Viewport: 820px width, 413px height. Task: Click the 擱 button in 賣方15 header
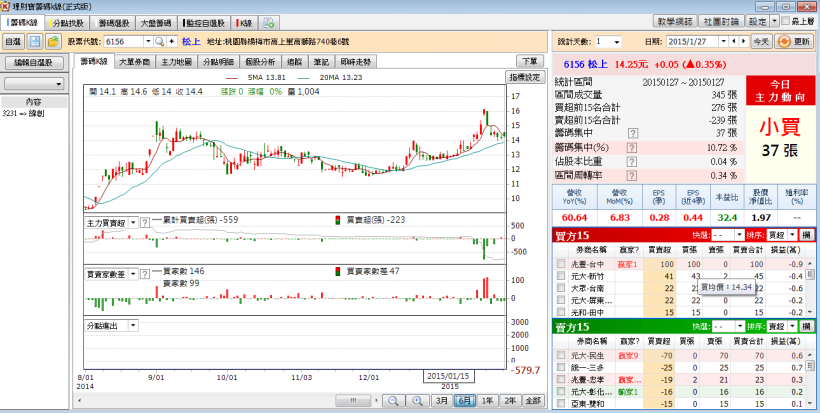click(x=806, y=326)
